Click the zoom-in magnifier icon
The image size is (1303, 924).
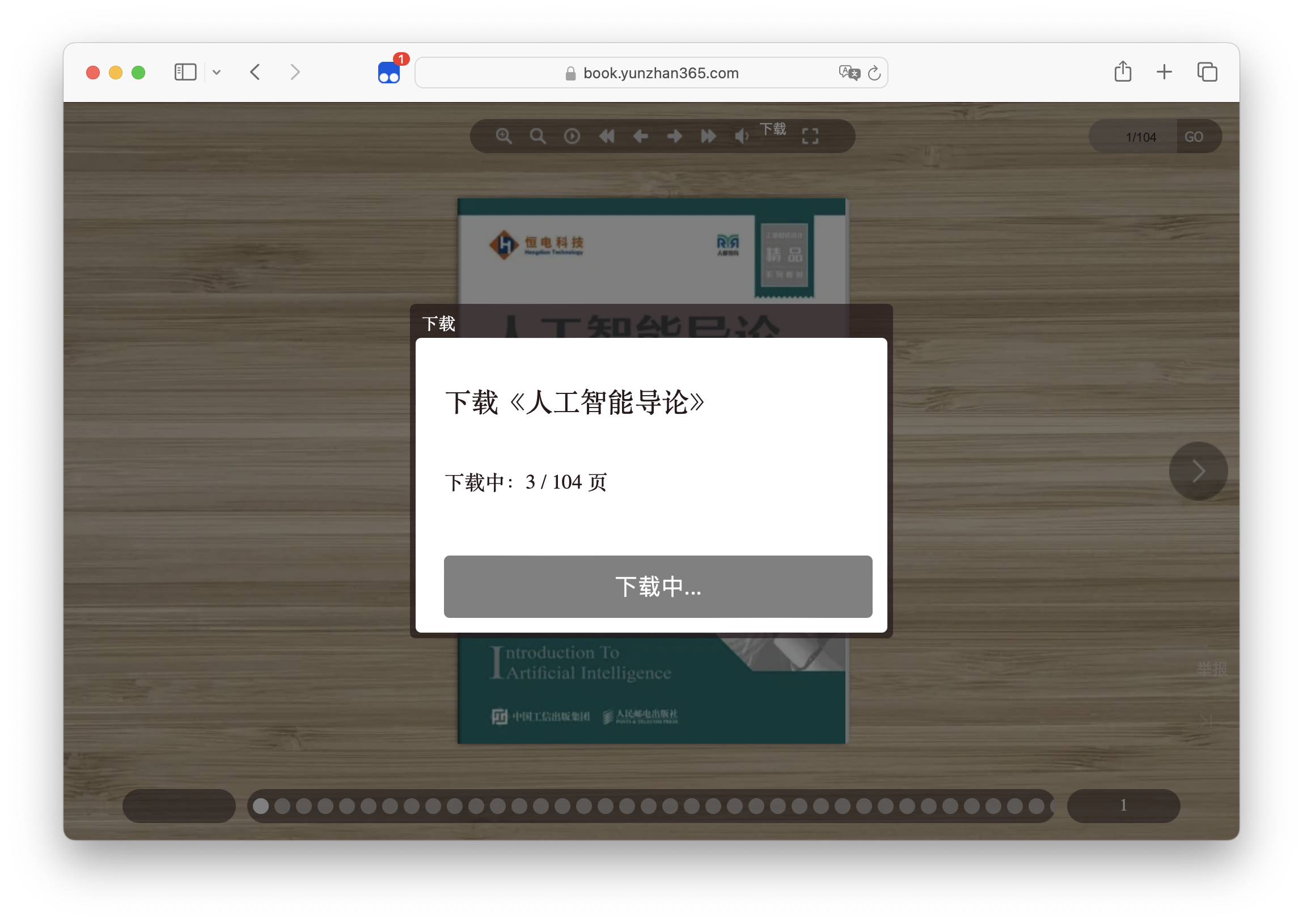coord(504,136)
